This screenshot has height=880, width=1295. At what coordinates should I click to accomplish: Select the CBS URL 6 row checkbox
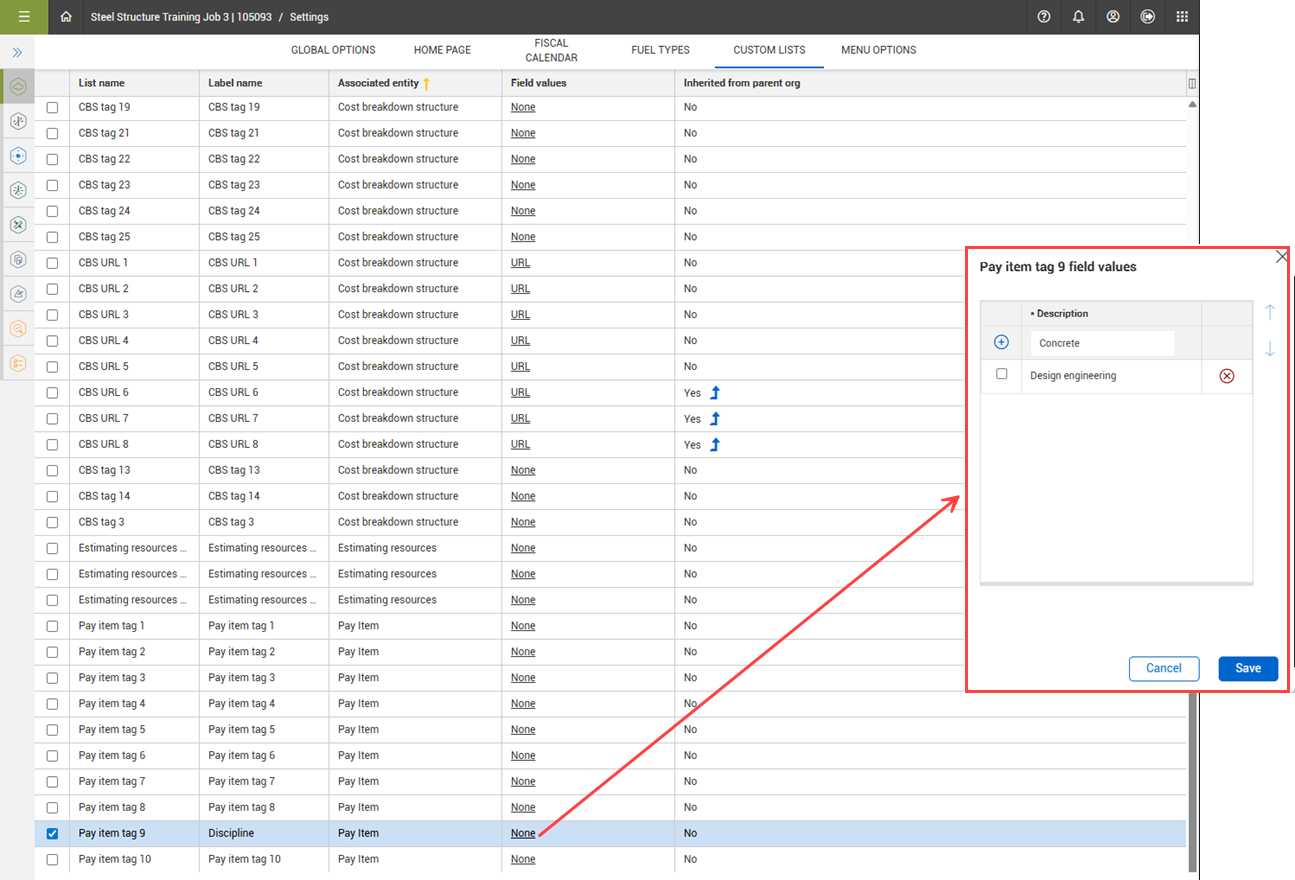(52, 393)
